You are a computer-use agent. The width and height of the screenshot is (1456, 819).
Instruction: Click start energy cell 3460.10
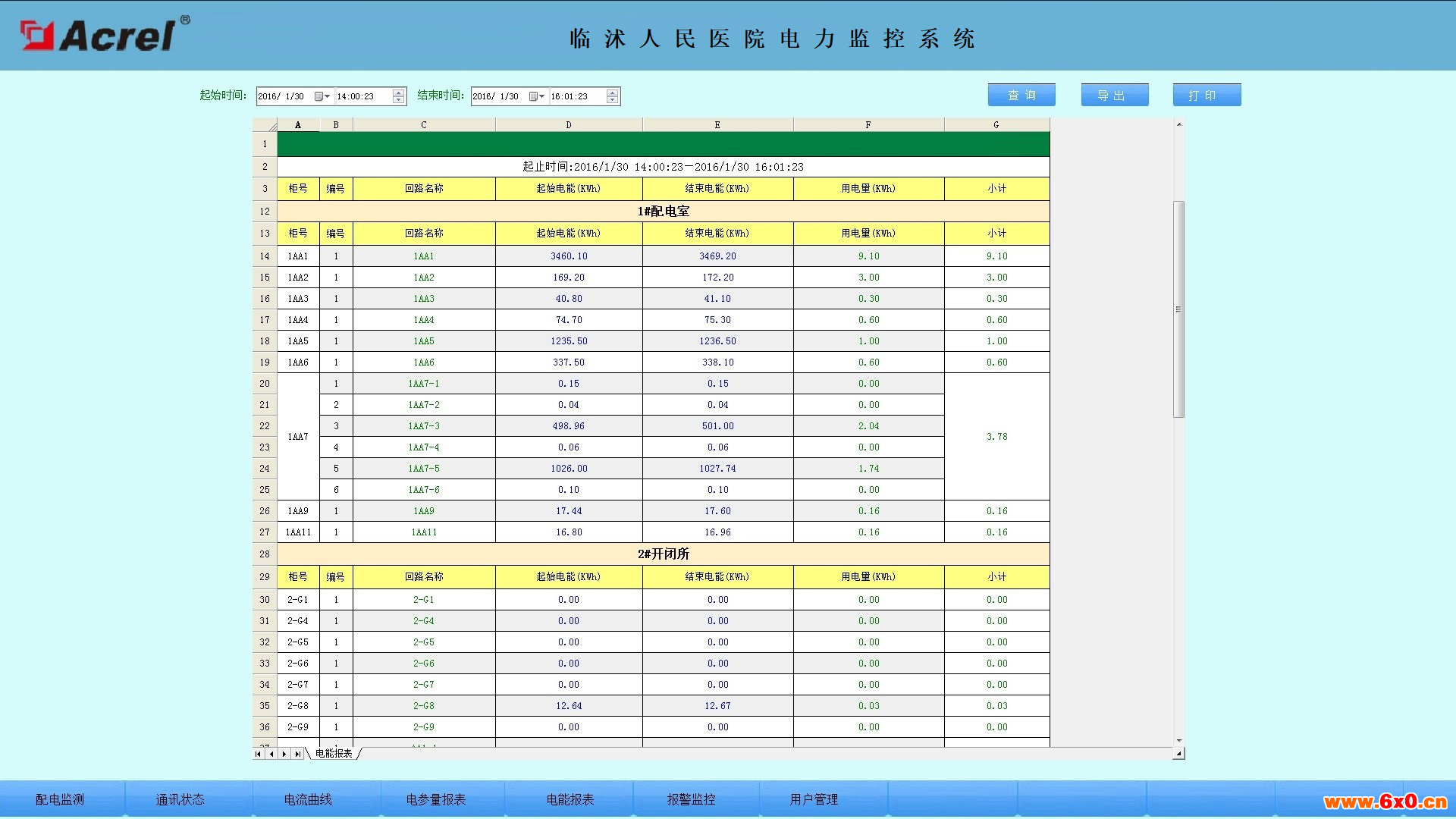click(569, 256)
